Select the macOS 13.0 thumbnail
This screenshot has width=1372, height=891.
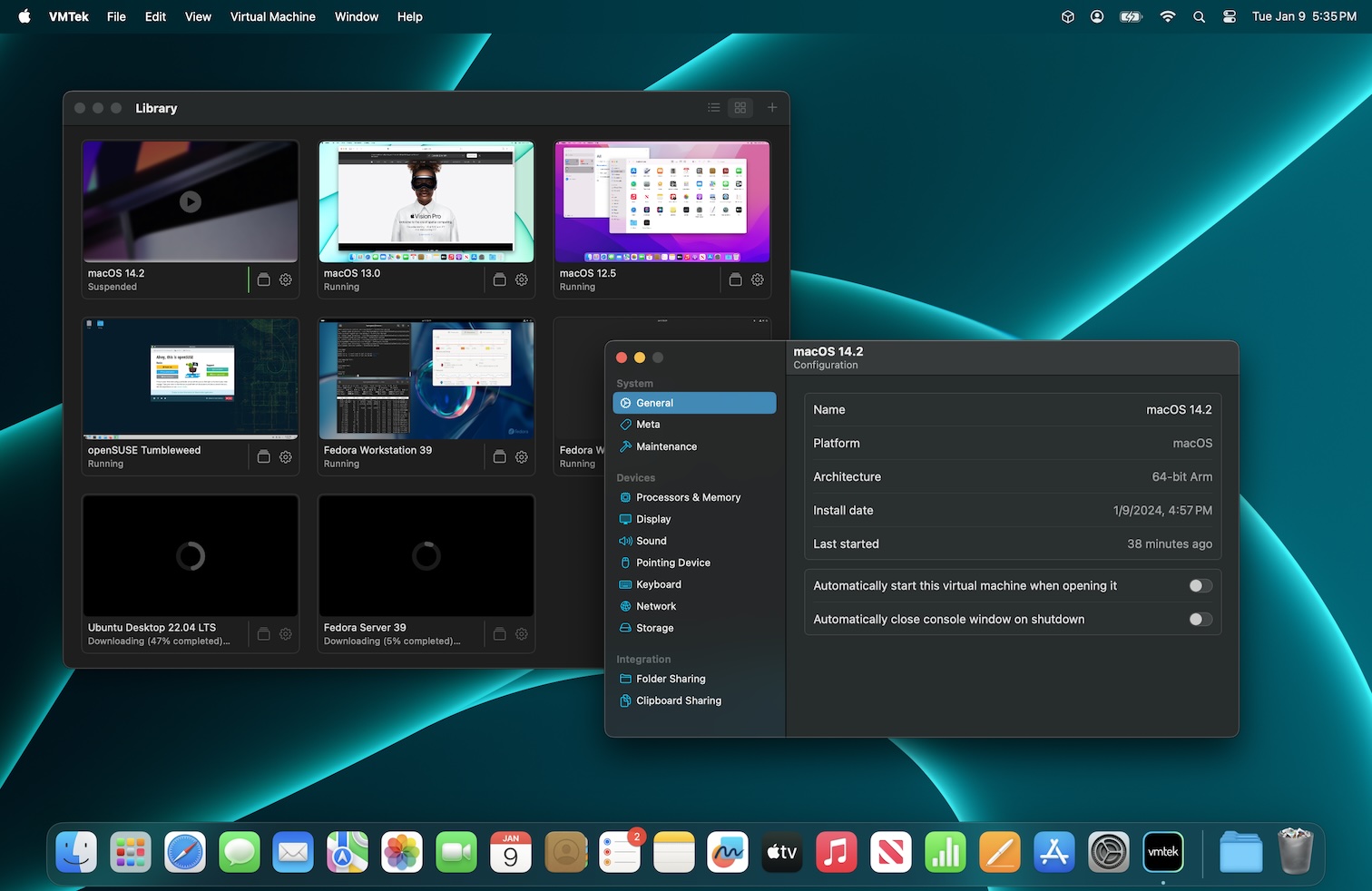tap(426, 201)
